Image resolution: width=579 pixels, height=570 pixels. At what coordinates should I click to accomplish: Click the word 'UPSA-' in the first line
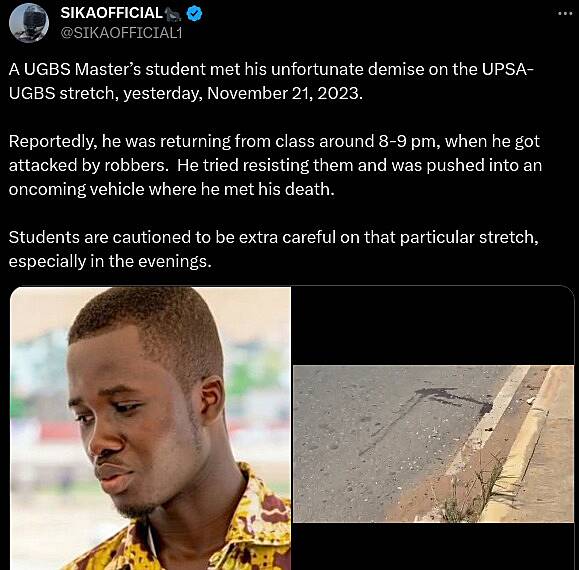point(508,69)
